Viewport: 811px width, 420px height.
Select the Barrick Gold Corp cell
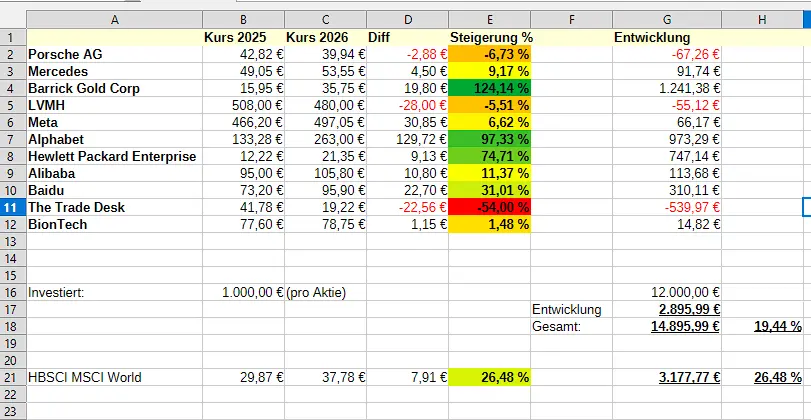113,88
